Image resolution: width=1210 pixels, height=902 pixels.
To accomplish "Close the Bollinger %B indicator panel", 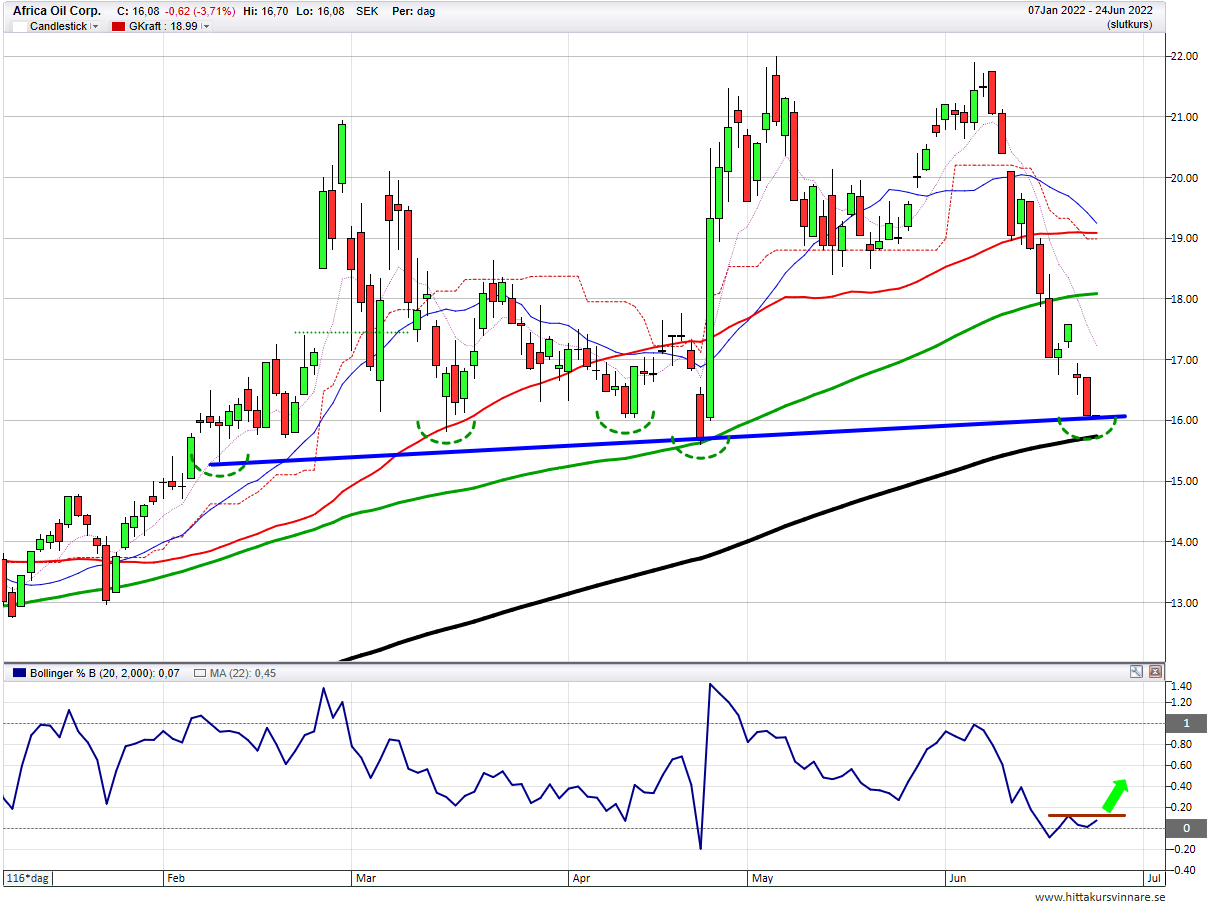I will point(1155,672).
